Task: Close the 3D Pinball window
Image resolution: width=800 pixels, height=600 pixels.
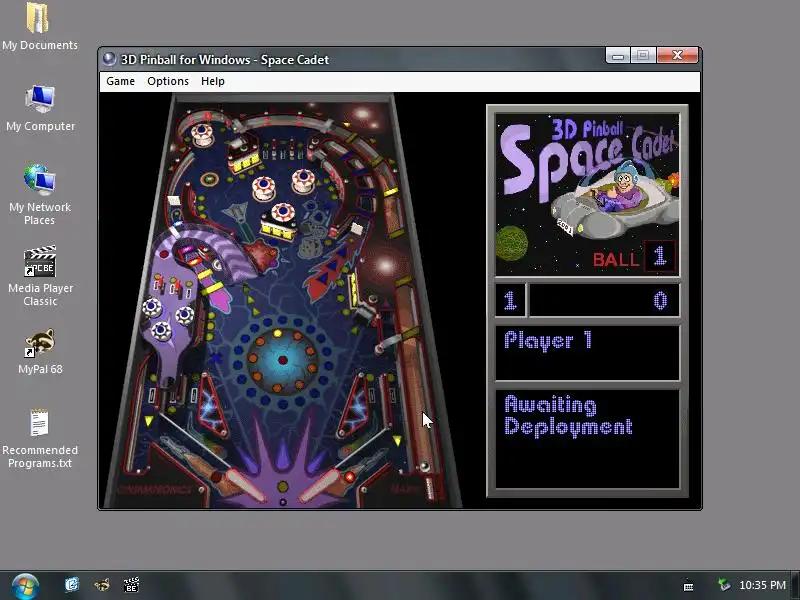Action: [x=678, y=55]
